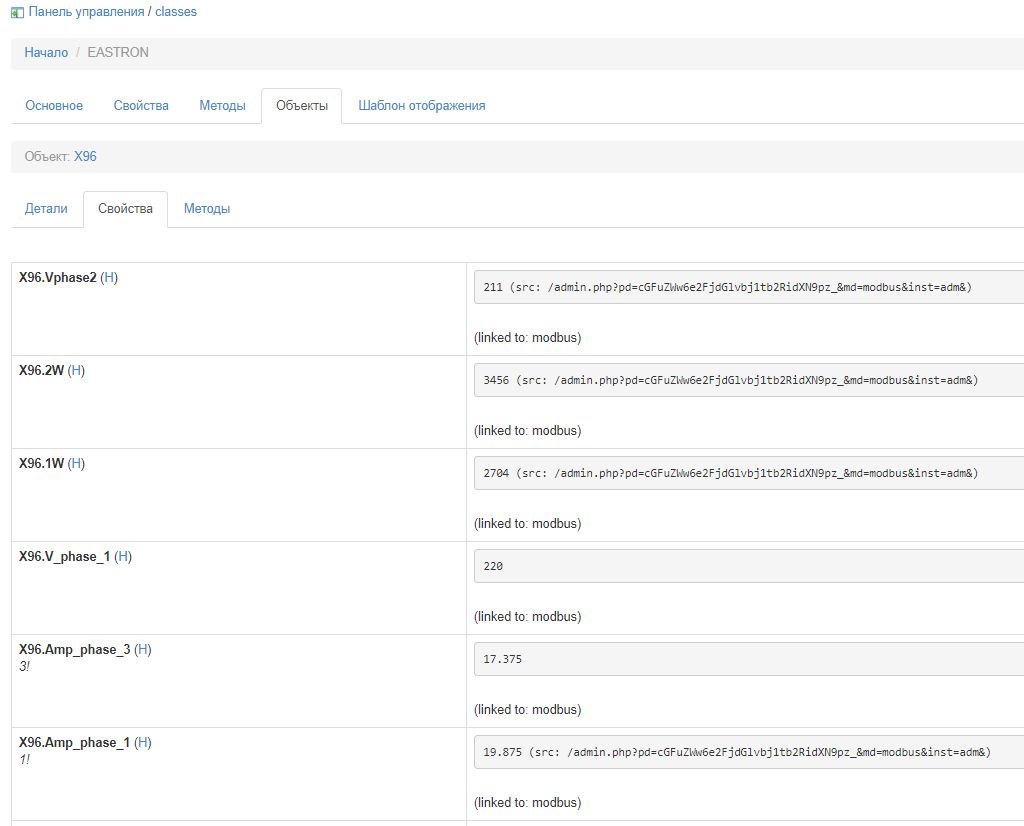Open history (H) for X96.Amp_phase_1

pyautogui.click(x=143, y=742)
